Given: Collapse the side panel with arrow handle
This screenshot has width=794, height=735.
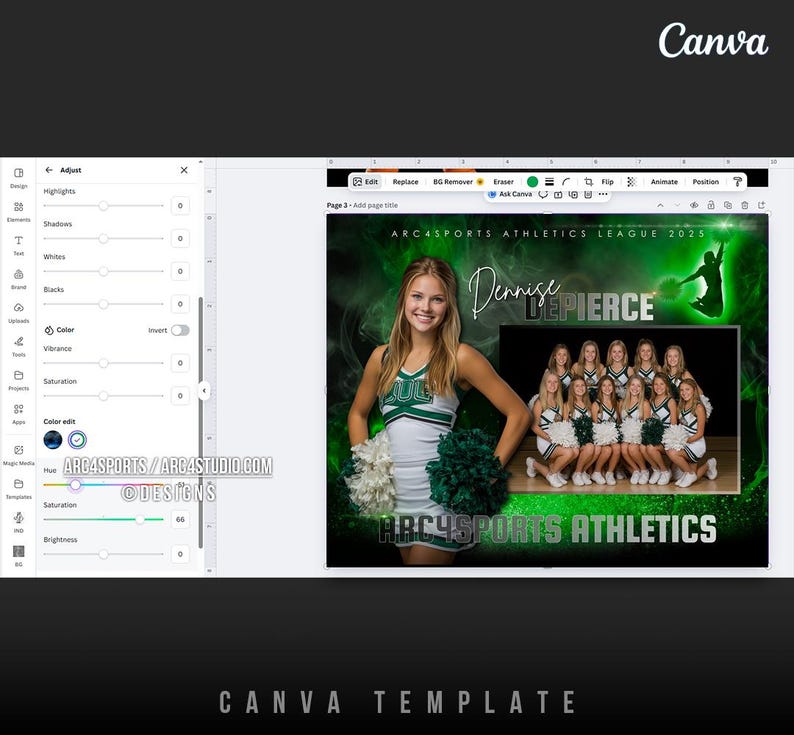Looking at the screenshot, I should [204, 391].
